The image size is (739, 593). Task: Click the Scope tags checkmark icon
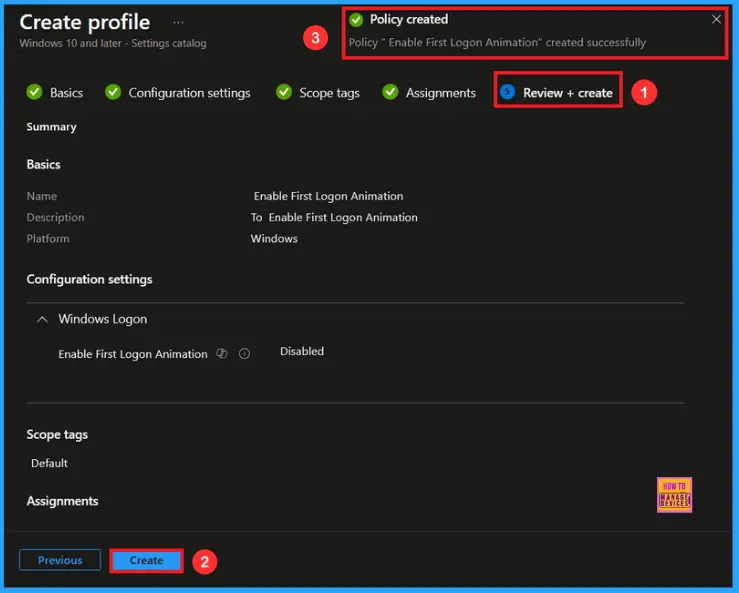click(284, 92)
